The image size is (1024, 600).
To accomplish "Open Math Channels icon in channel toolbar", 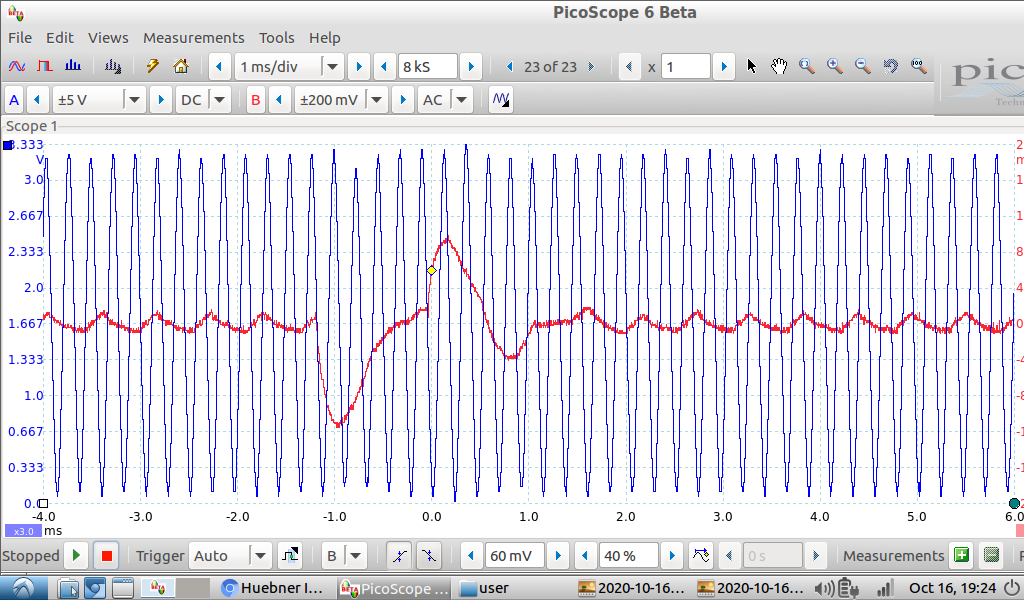I will pos(501,100).
